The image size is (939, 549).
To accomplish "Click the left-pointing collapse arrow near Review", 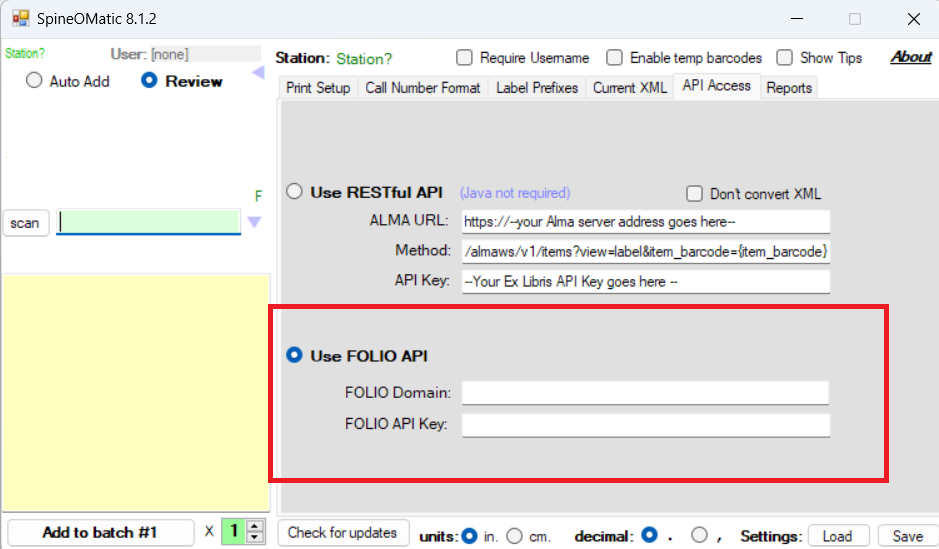I will tap(257, 73).
